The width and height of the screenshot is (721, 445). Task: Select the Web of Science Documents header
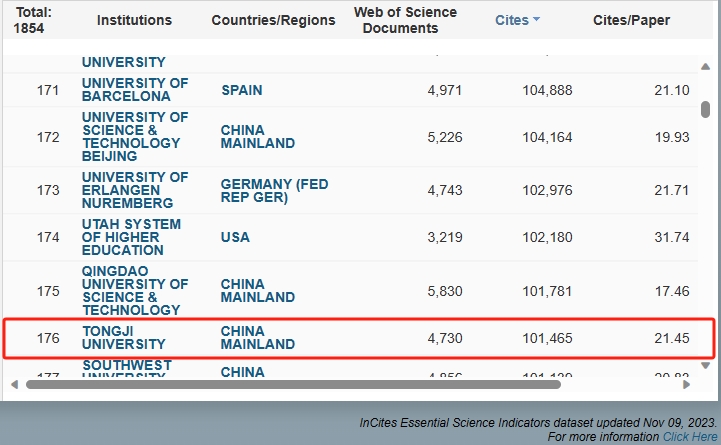click(x=406, y=20)
